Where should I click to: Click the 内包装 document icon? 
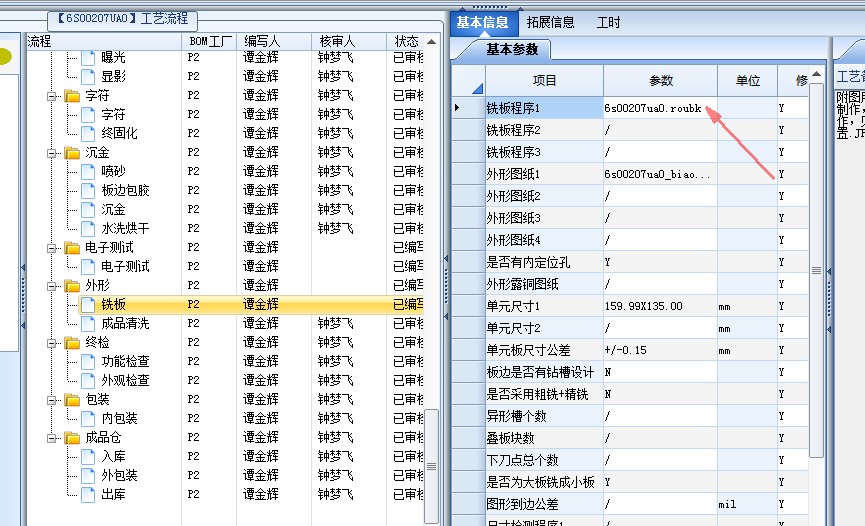tap(88, 418)
